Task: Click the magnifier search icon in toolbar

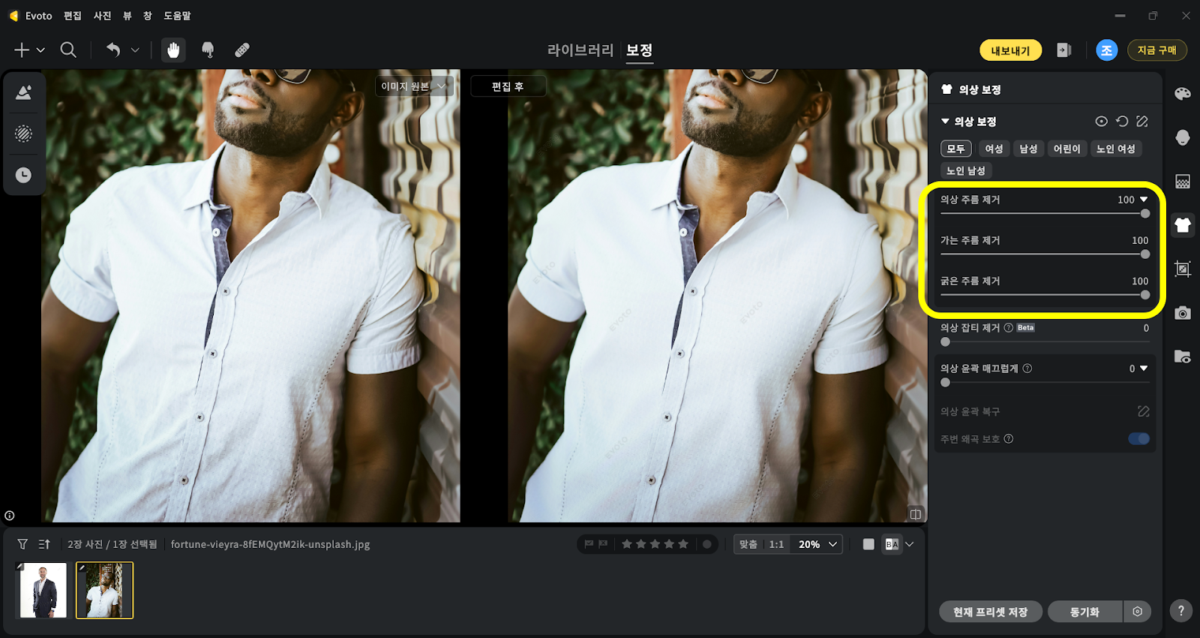Action: (x=68, y=50)
